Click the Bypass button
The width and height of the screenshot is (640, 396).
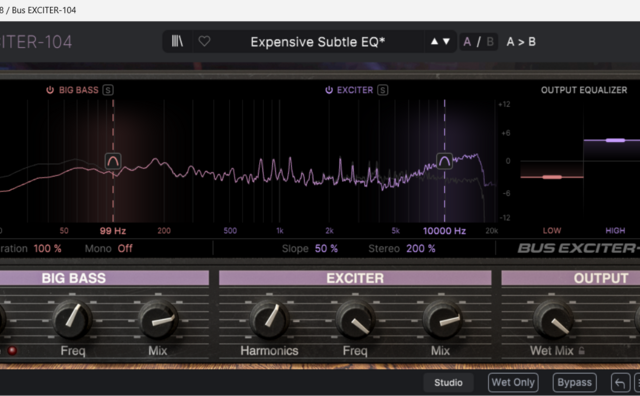click(x=574, y=383)
